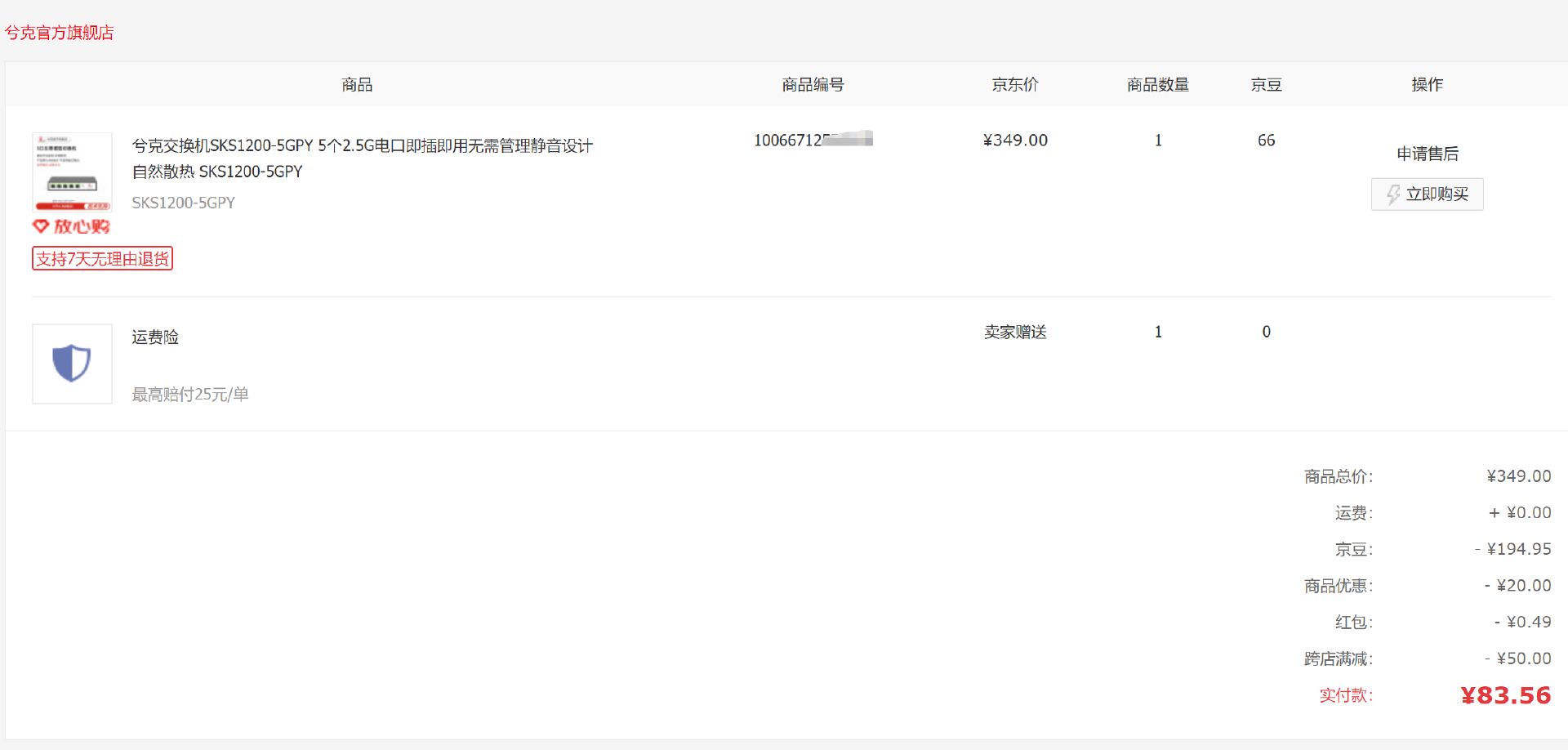Click the 支持7天无理由退货 tag
The image size is (1568, 750).
point(103,259)
